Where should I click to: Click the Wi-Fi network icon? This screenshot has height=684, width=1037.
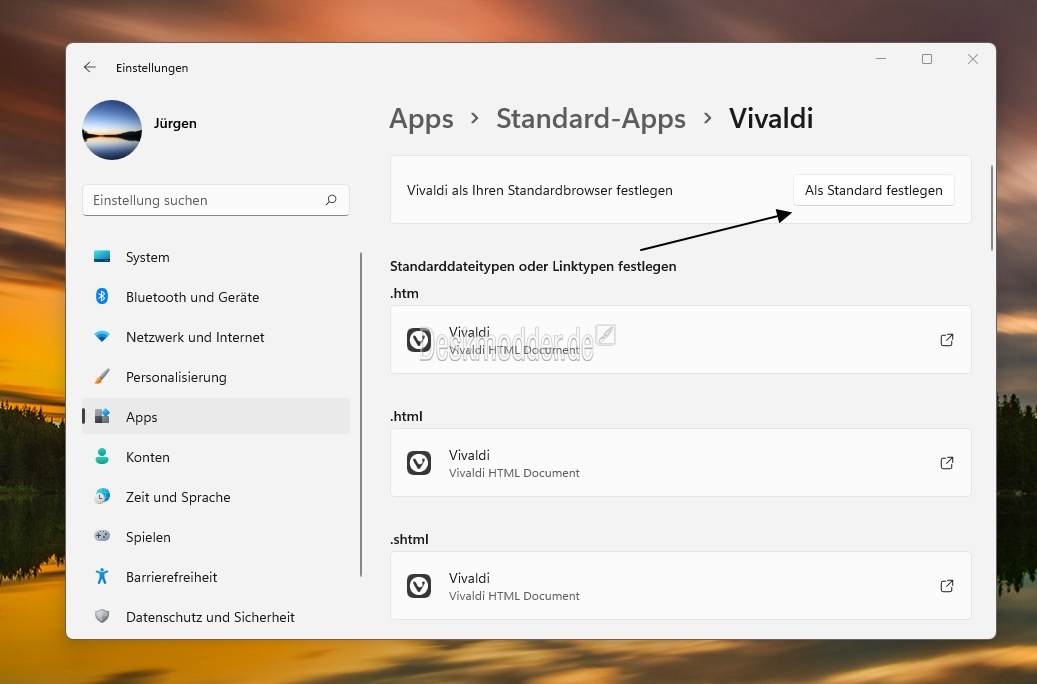[x=102, y=337]
